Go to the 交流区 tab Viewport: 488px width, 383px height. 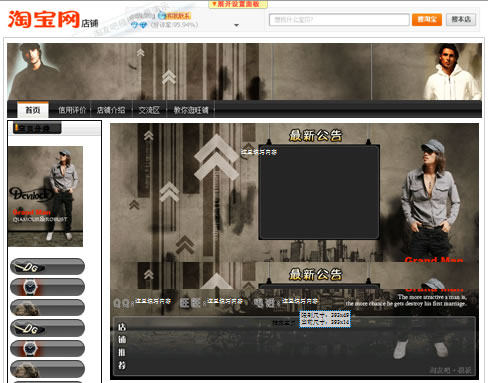point(149,110)
